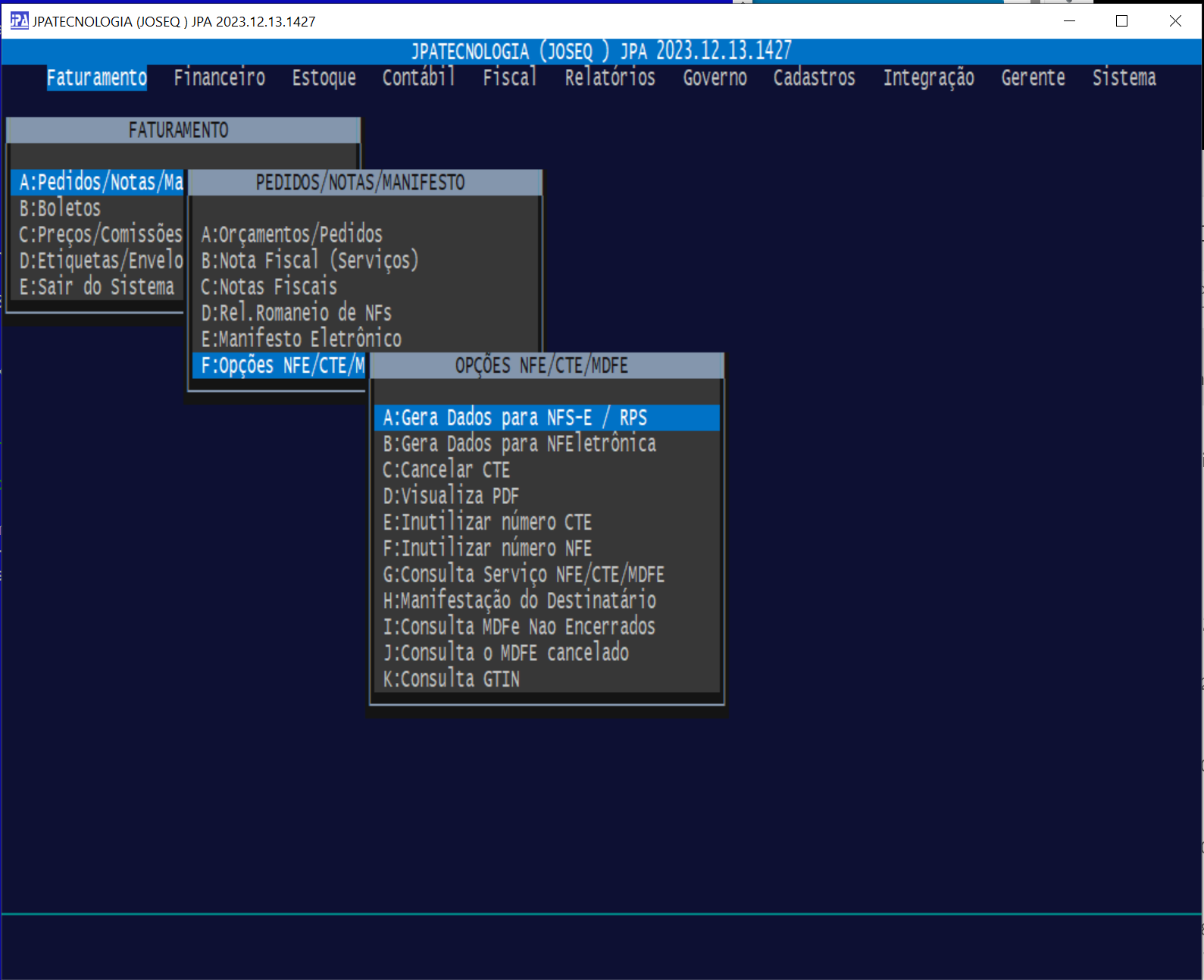This screenshot has width=1204, height=980.
Task: Open the Estoque menu
Action: click(324, 78)
